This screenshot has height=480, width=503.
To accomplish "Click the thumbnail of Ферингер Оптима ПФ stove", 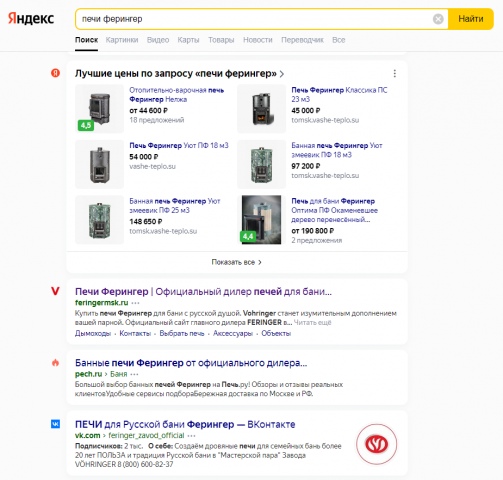I will tap(261, 220).
